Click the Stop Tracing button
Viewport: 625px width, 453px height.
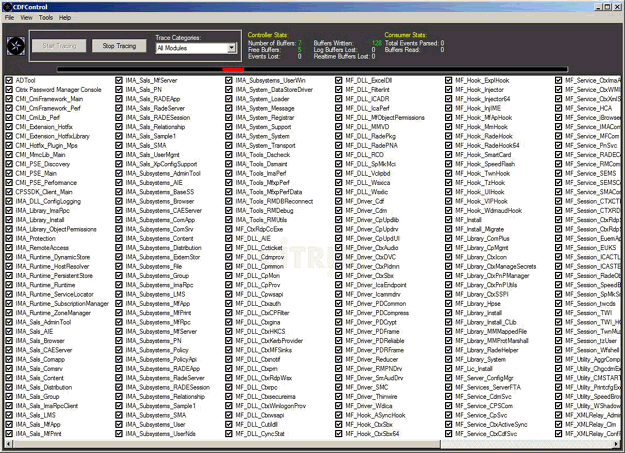click(x=119, y=46)
